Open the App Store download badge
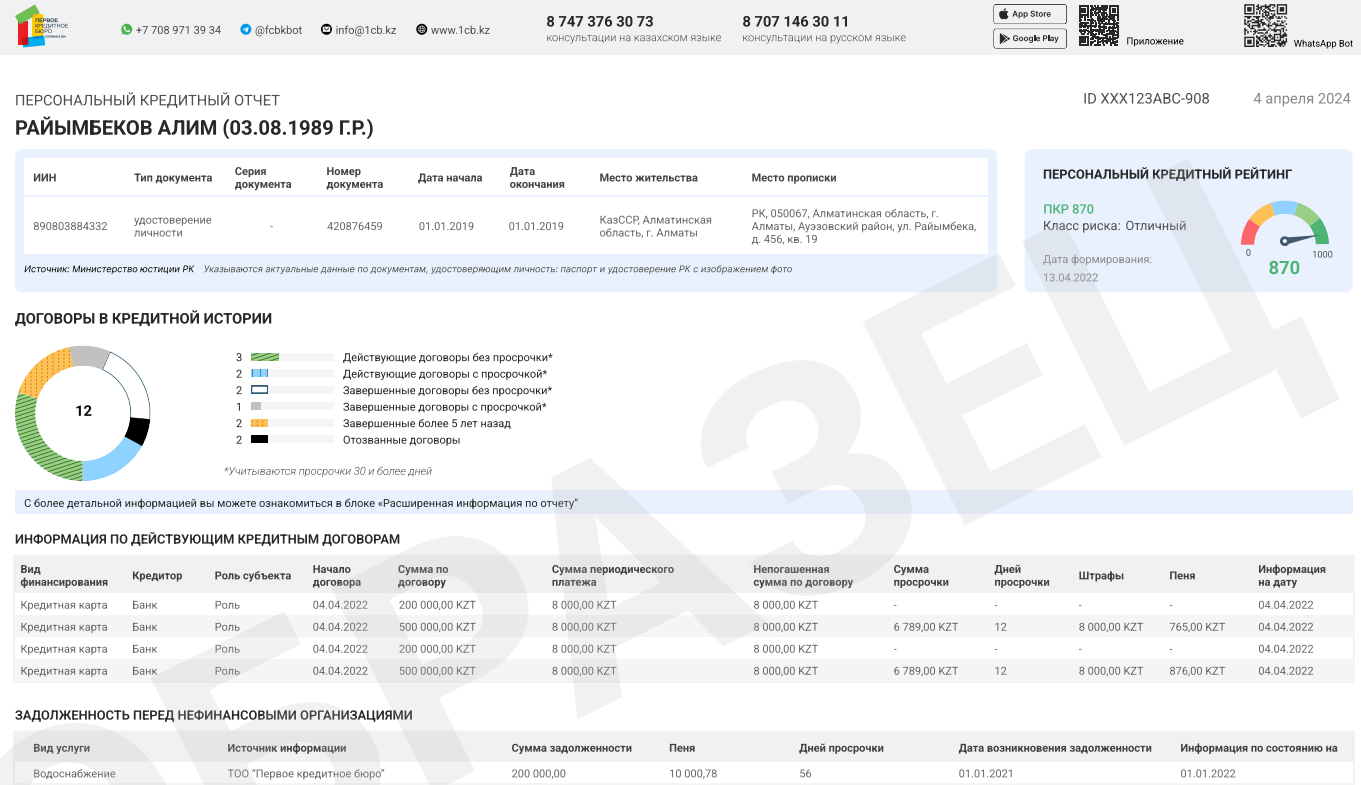The image size is (1361, 785). [x=1029, y=14]
